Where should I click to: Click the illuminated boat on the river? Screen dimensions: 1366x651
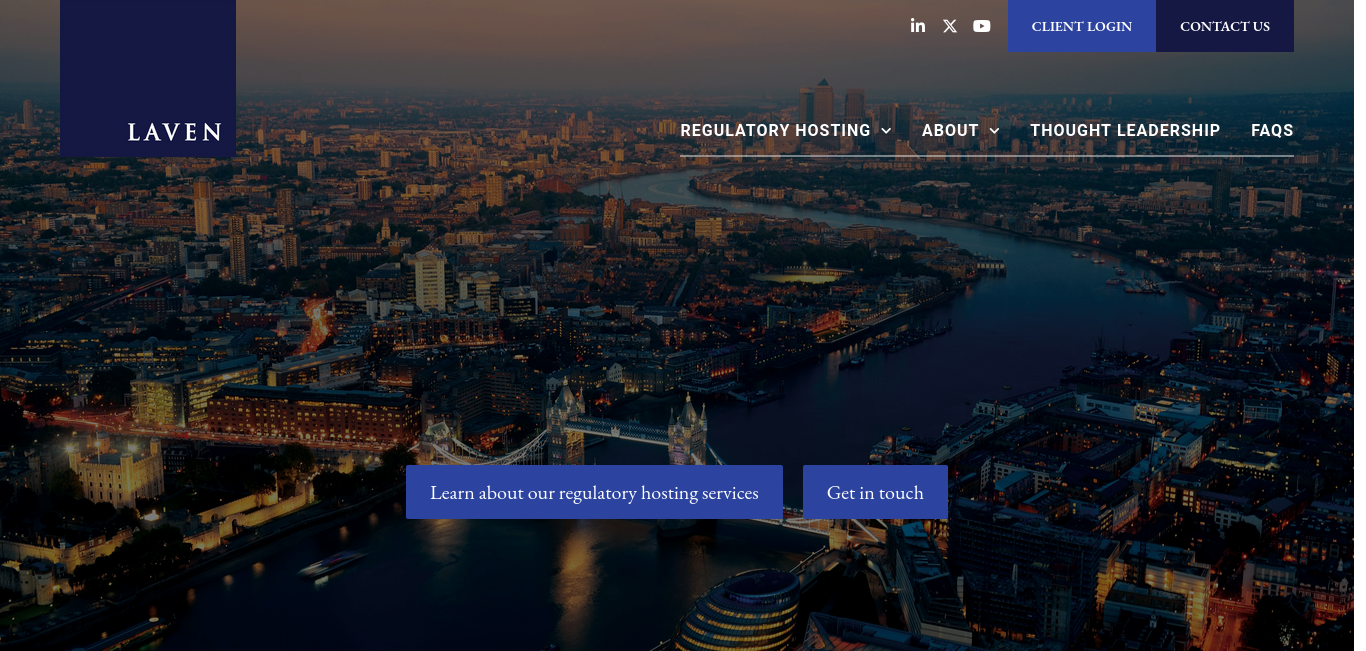[x=332, y=565]
